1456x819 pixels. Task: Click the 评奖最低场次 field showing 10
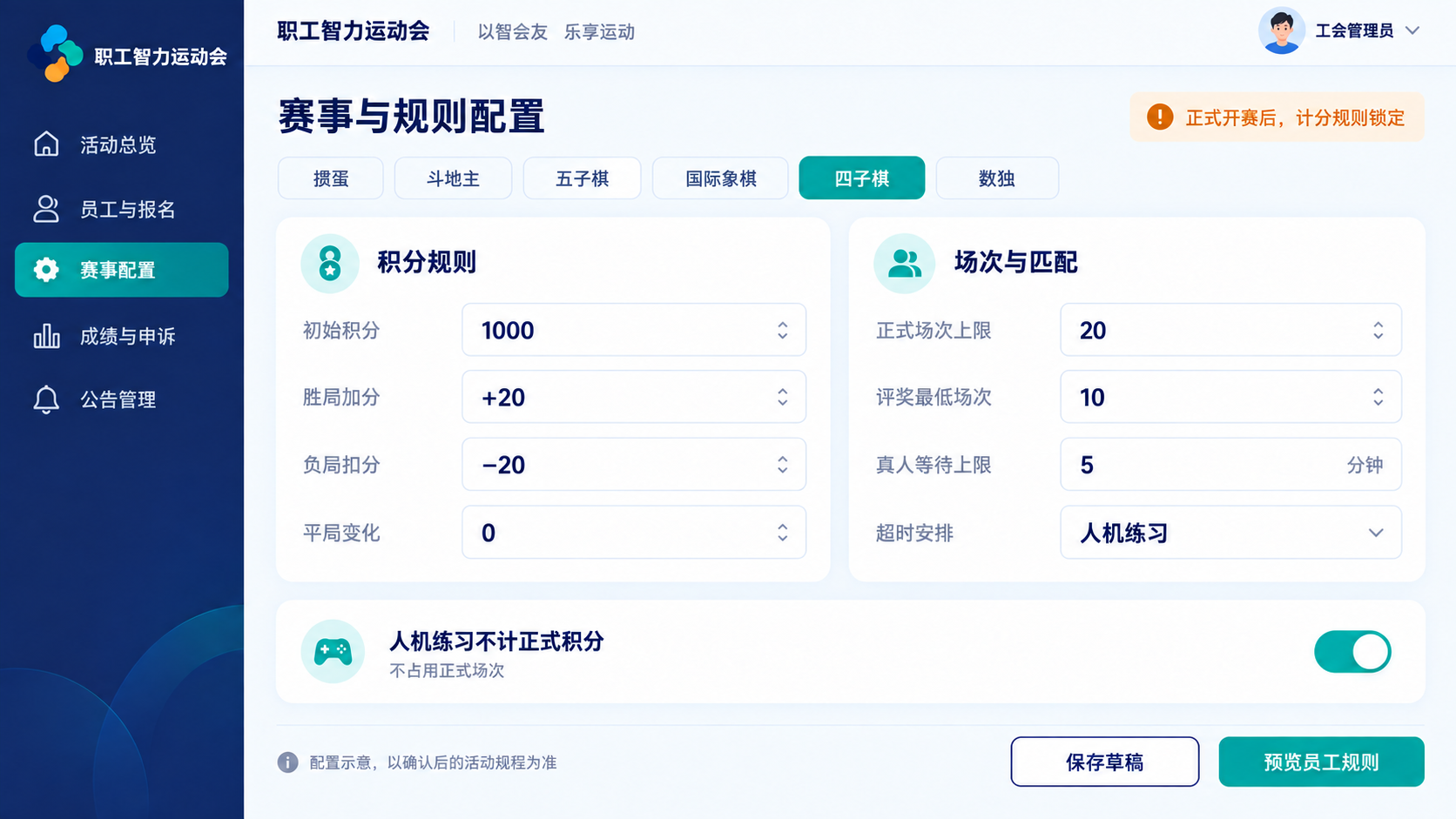pyautogui.click(x=1230, y=397)
